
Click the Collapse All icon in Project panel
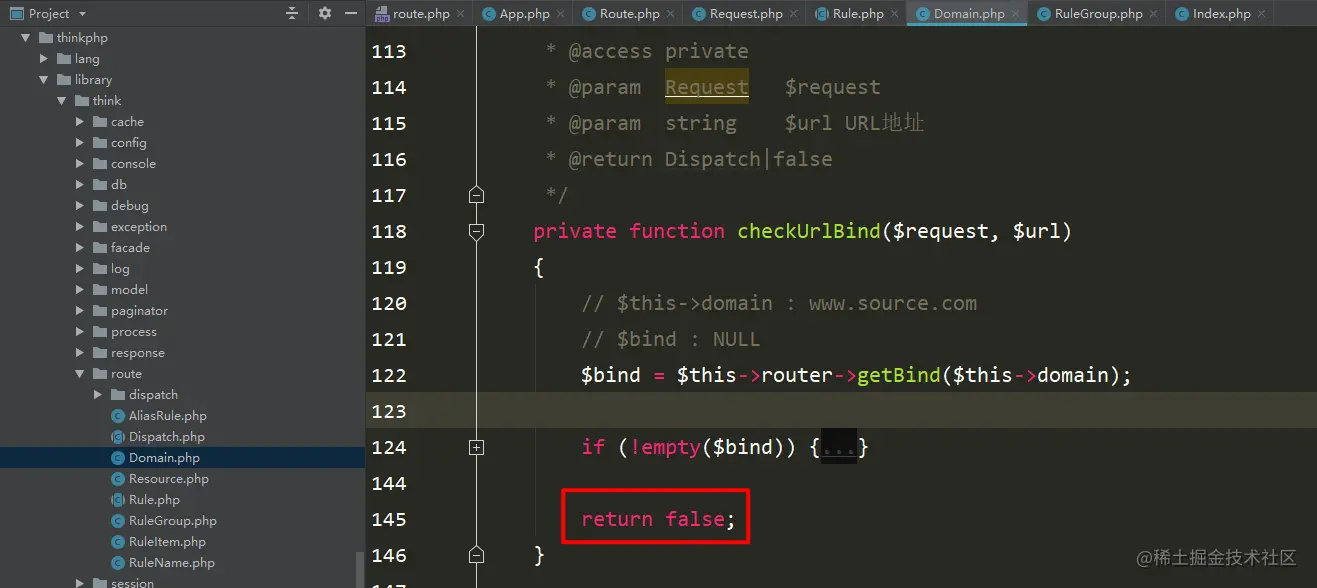pos(292,13)
